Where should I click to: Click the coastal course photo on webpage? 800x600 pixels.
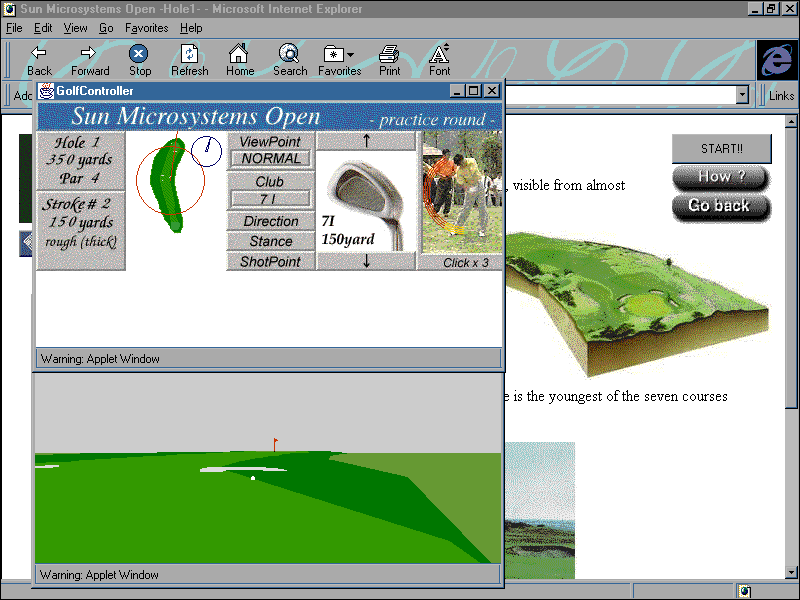coord(540,510)
